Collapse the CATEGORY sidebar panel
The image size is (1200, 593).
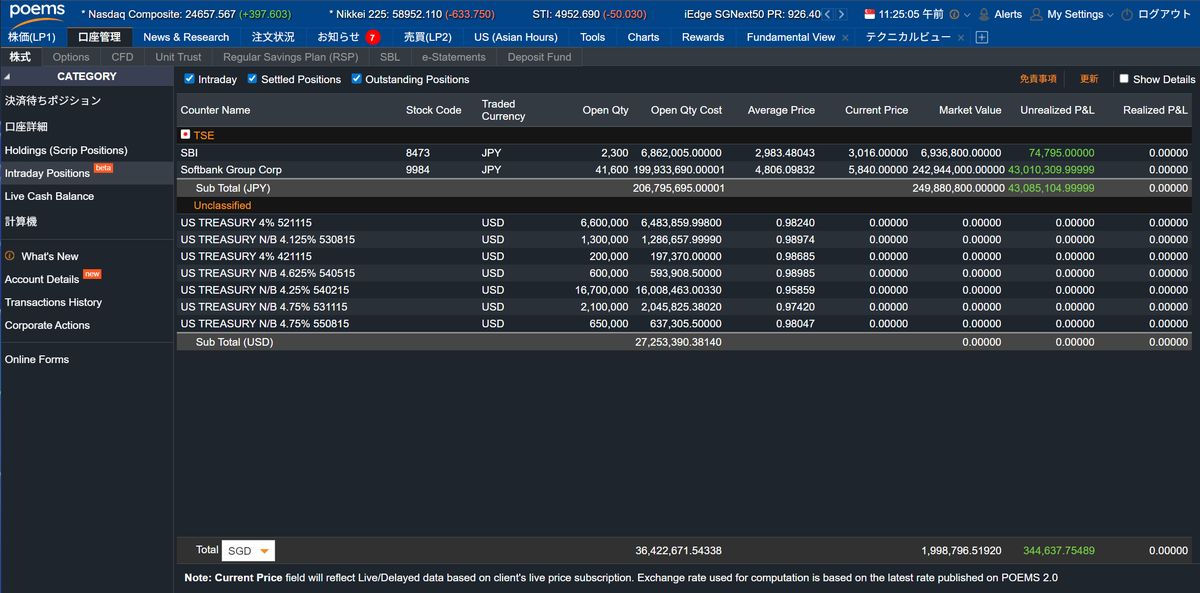[7, 76]
